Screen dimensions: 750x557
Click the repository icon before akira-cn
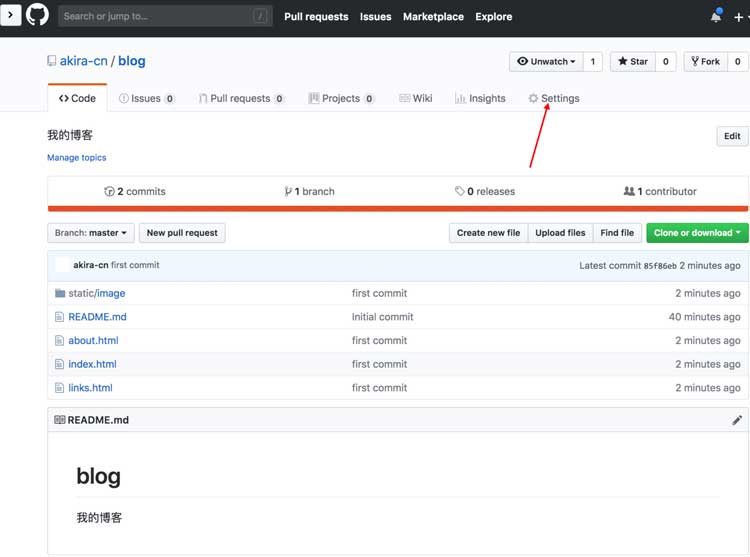click(52, 61)
